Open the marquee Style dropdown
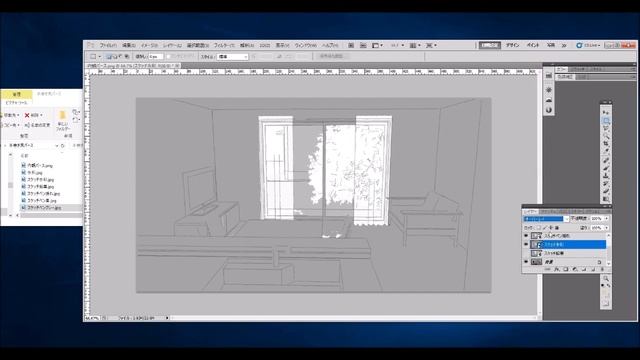Screen dimensions: 640x360 (x=233, y=57)
